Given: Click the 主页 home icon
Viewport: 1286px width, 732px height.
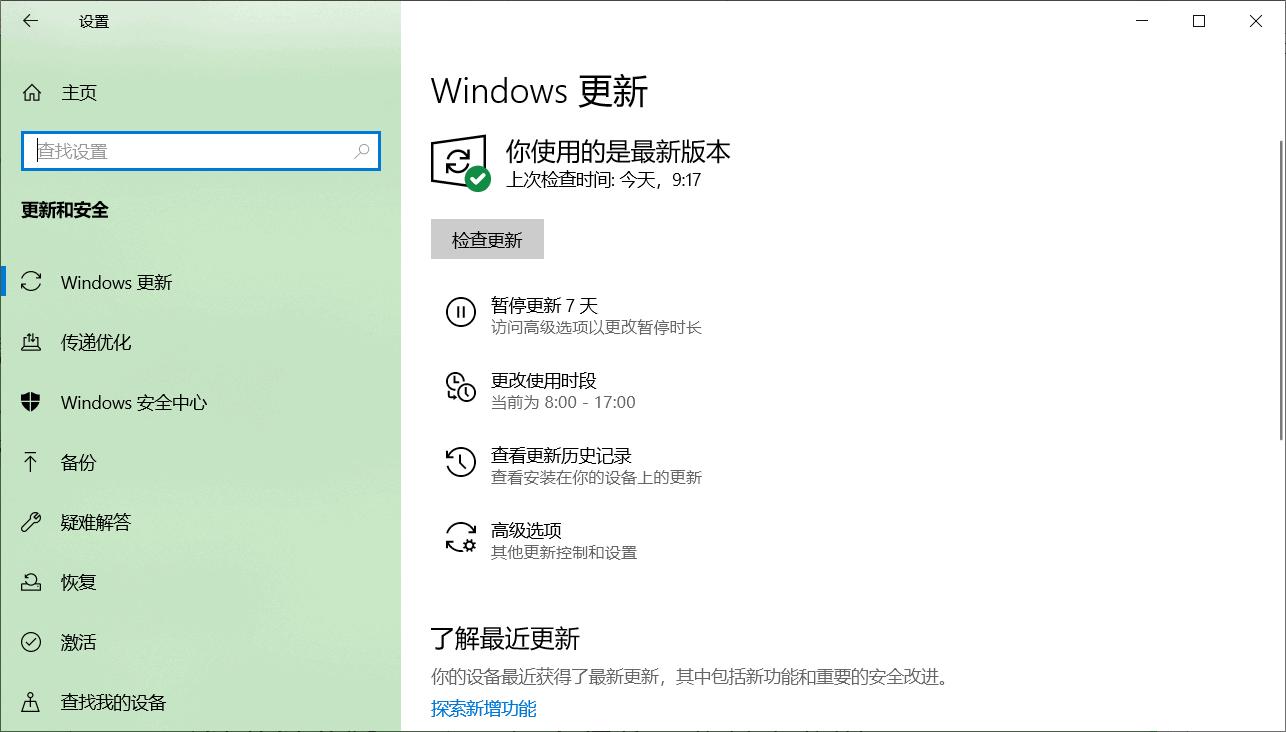Looking at the screenshot, I should coord(31,92).
